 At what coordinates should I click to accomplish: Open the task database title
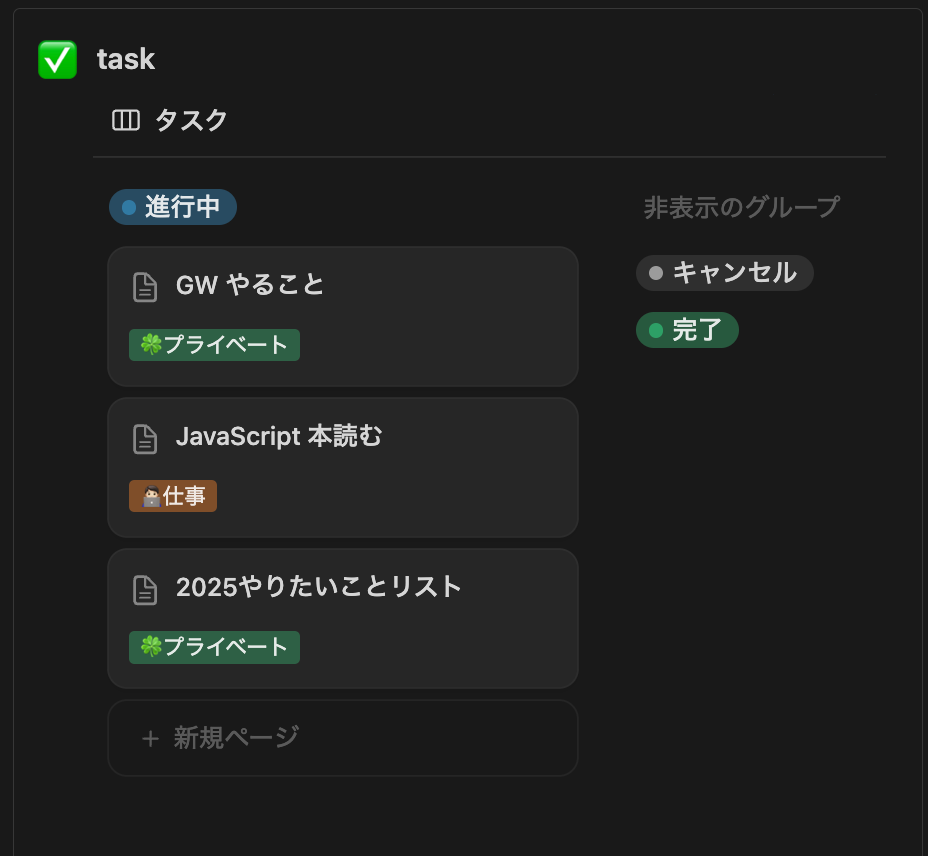tap(125, 59)
